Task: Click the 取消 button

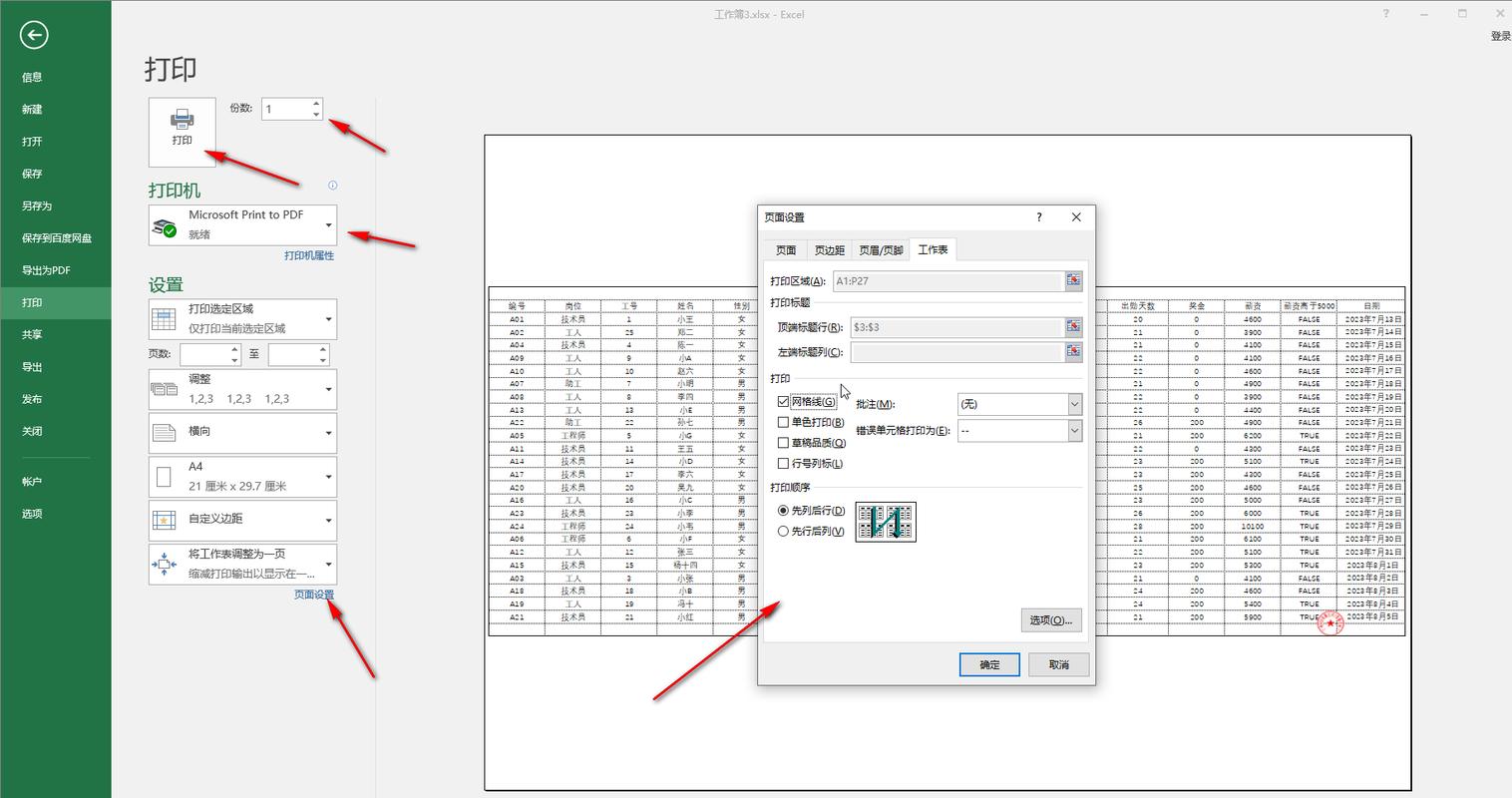Action: click(1059, 664)
